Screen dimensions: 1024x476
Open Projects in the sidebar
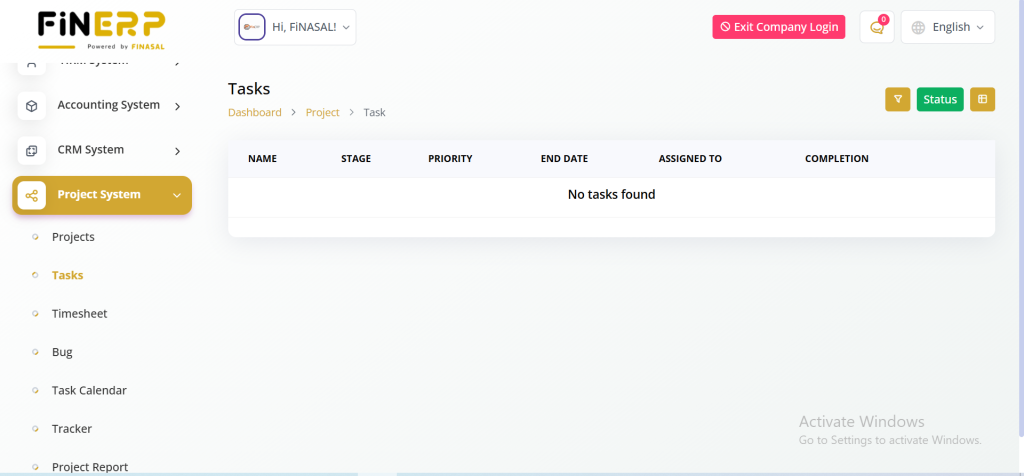[73, 237]
